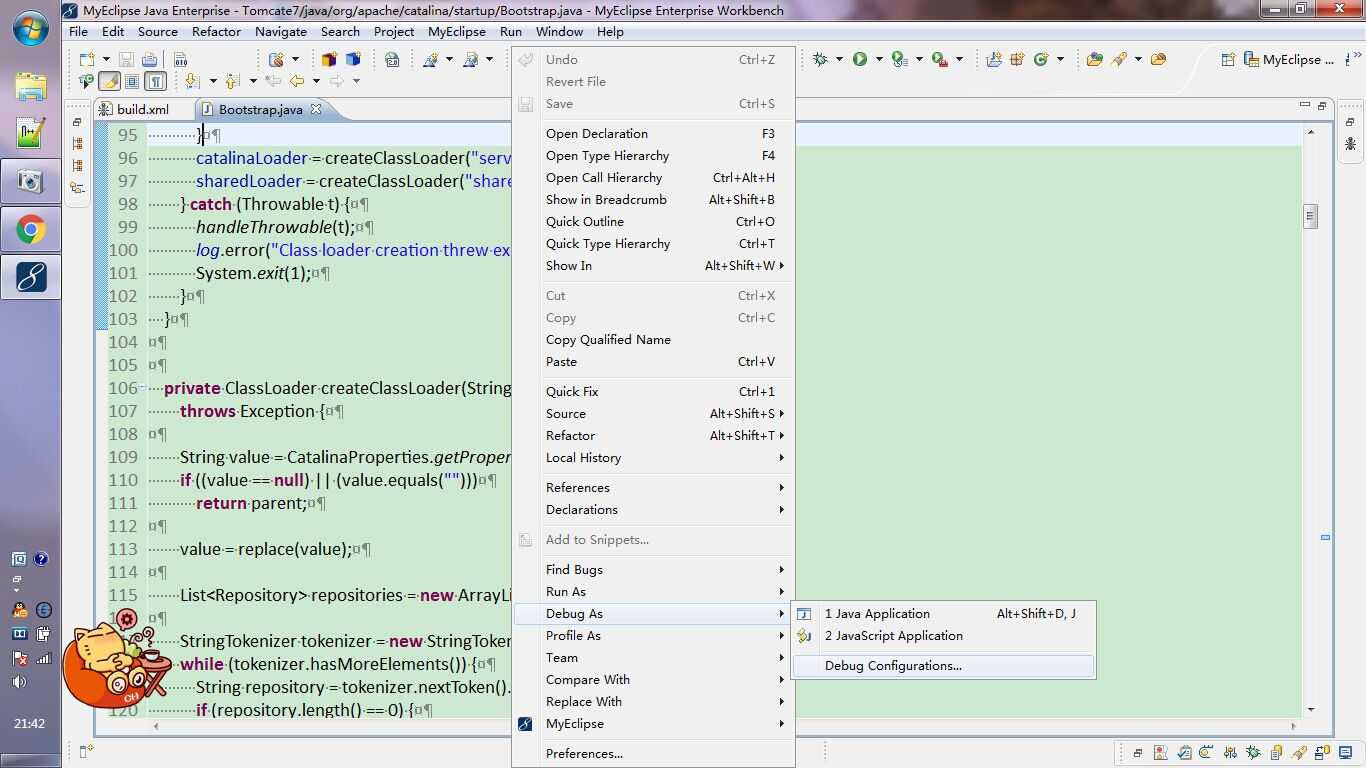Click the taskbar clock showing 21:42
Image resolution: width=1366 pixels, height=768 pixels.
click(30, 723)
